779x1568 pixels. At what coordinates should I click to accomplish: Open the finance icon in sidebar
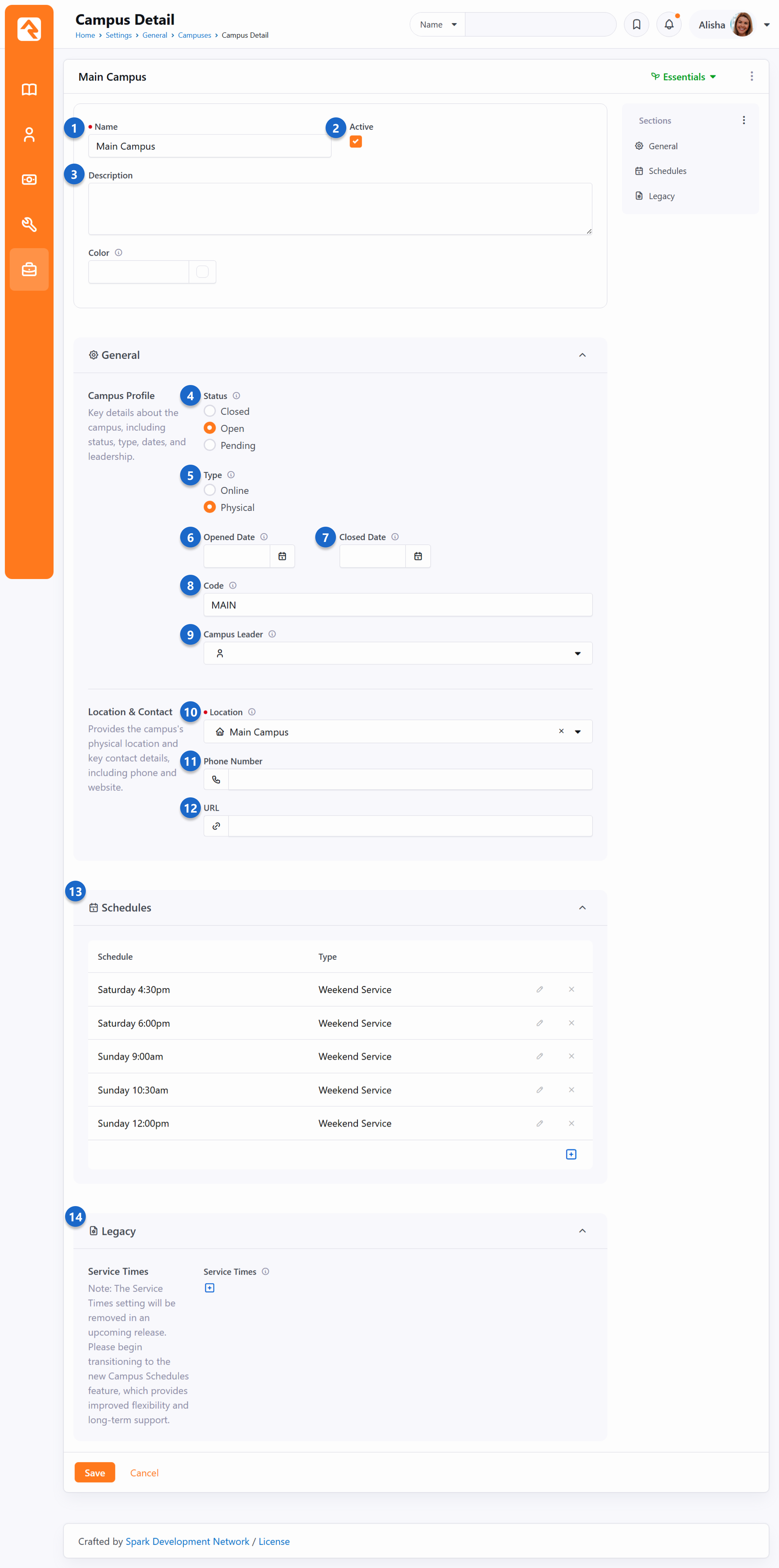[29, 179]
